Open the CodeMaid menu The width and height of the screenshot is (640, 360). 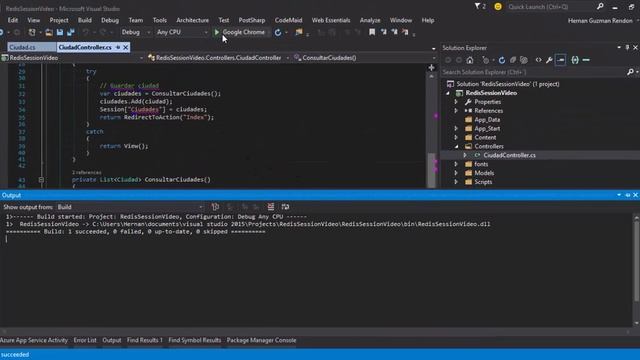point(288,20)
